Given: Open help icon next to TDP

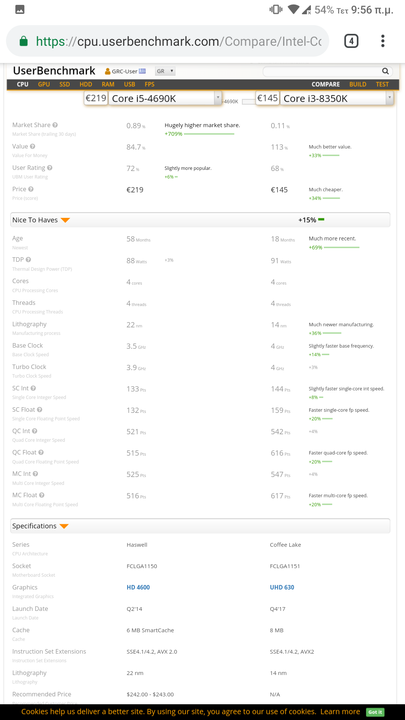Looking at the screenshot, I should (x=28, y=260).
